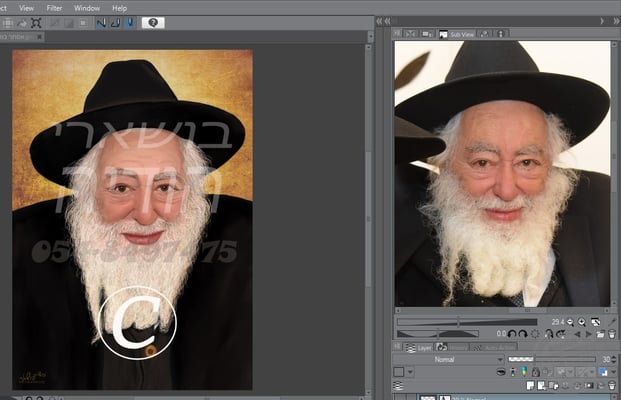Toggle the Sub View eyedropper auto-switch
The height and width of the screenshot is (400, 621).
click(613, 322)
